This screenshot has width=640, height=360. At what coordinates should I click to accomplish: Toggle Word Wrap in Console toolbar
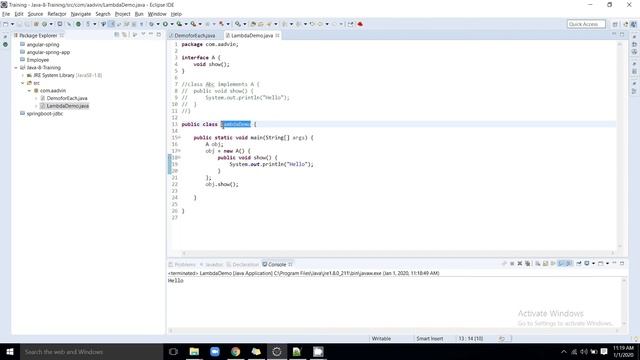pos(553,264)
